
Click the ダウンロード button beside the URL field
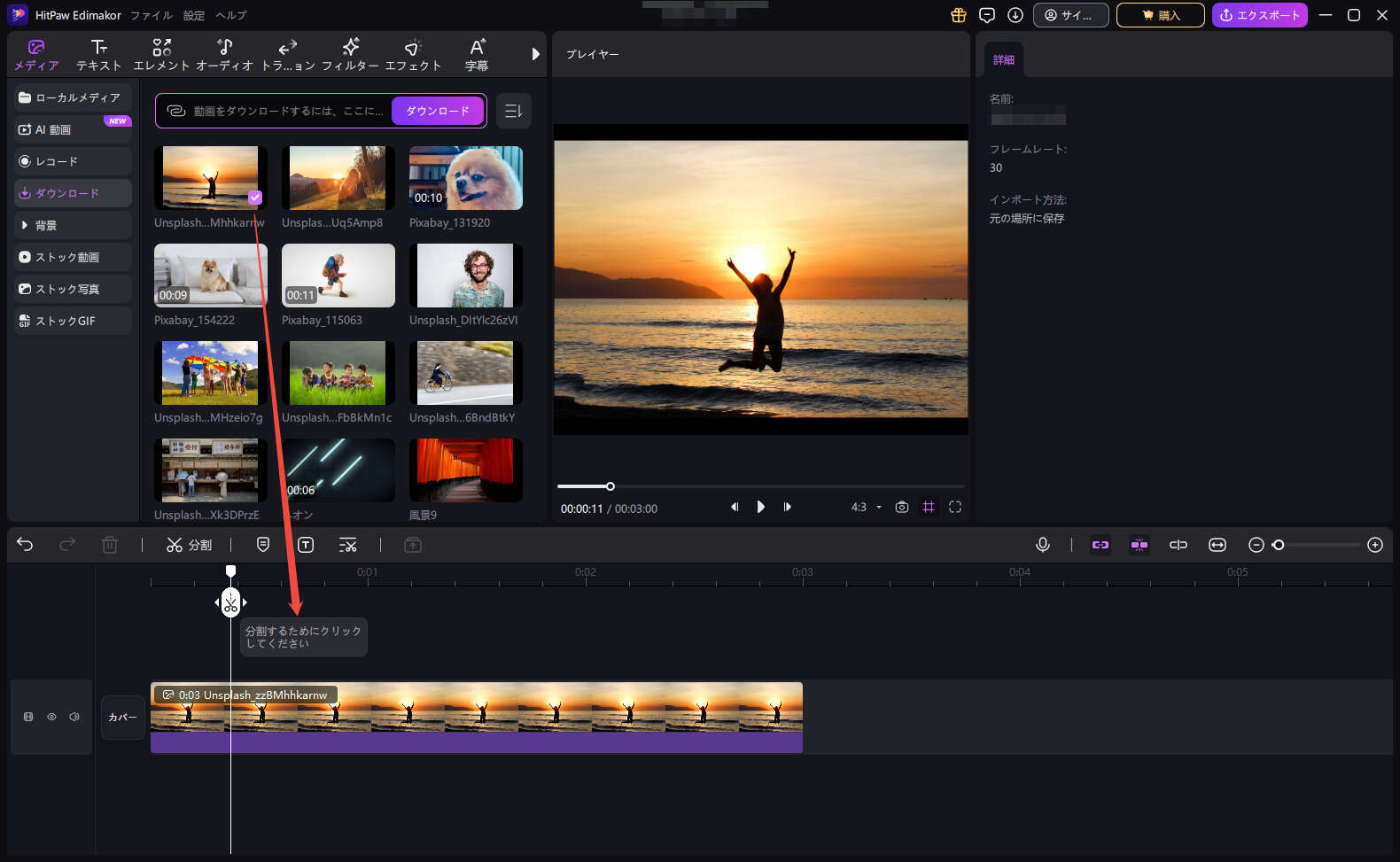[438, 111]
